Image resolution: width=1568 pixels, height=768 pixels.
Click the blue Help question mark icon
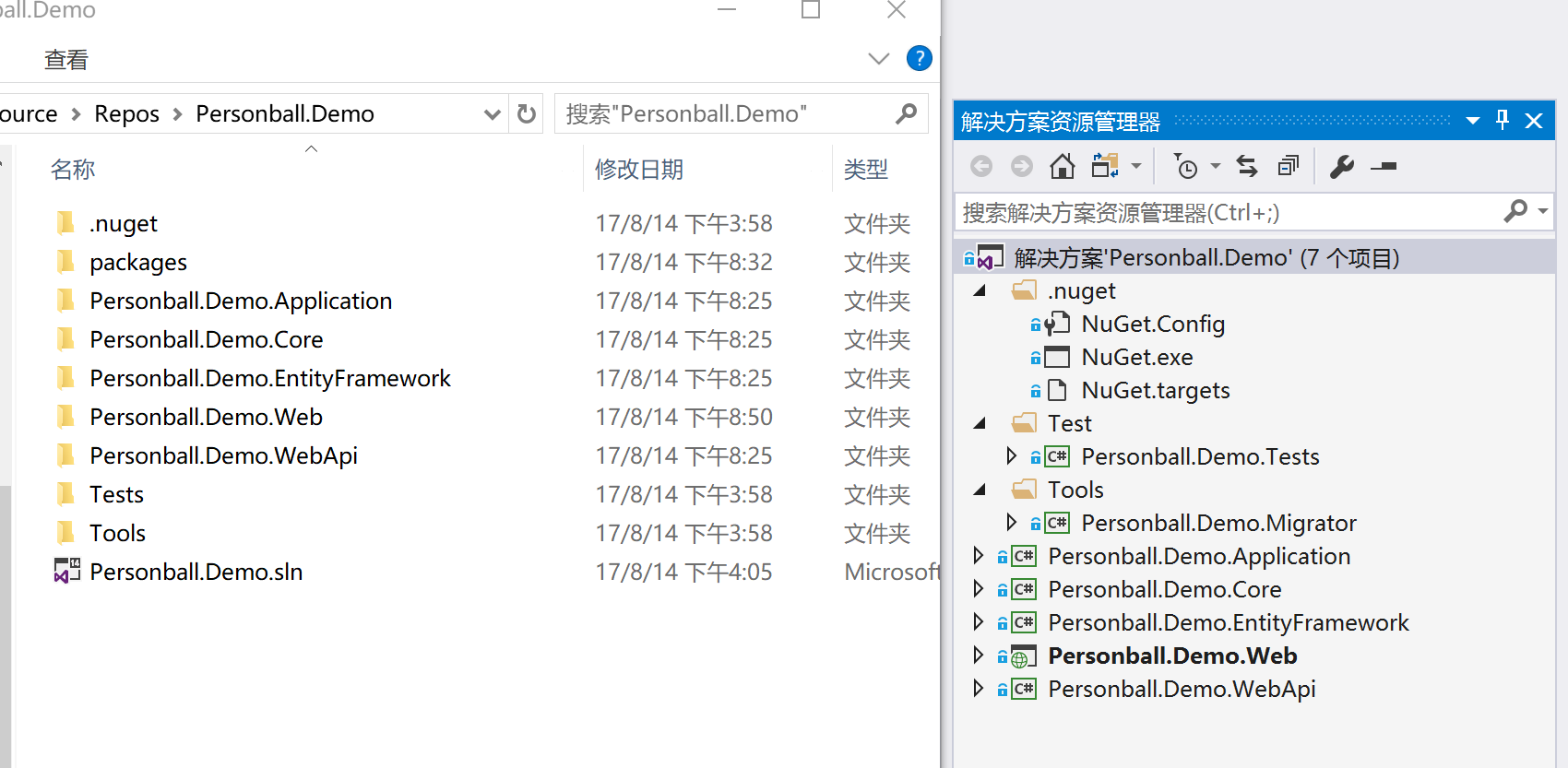[x=920, y=58]
